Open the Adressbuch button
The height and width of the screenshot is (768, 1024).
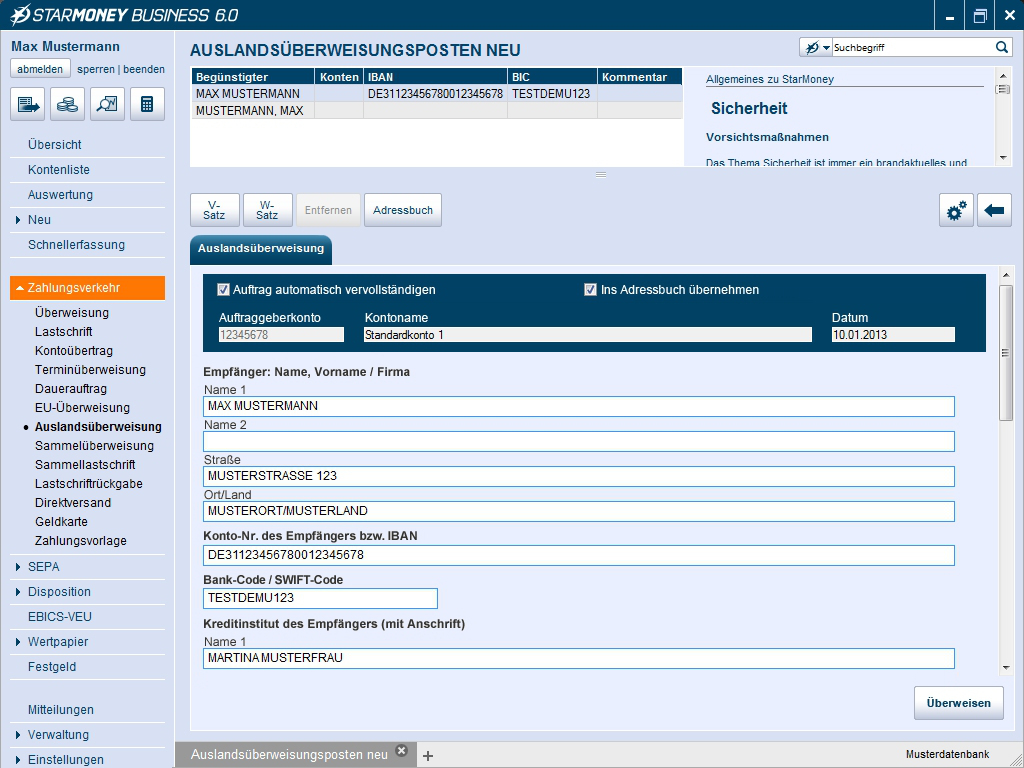403,210
